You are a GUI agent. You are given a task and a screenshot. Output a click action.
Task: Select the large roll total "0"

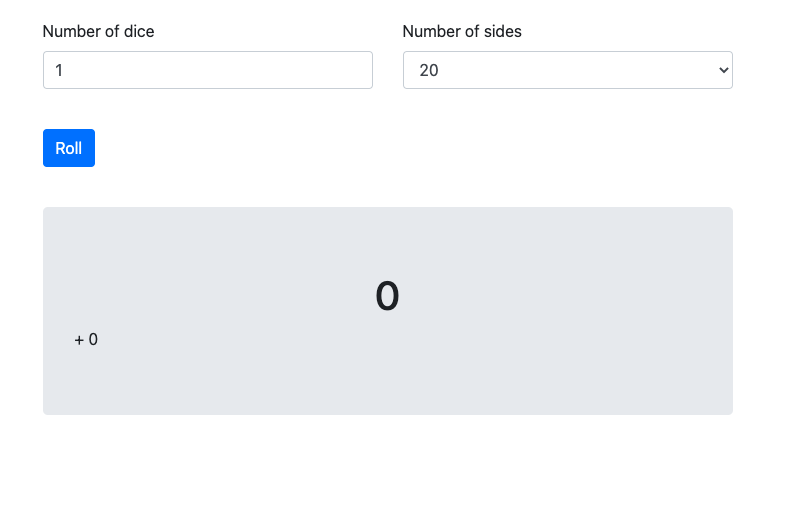[387, 296]
